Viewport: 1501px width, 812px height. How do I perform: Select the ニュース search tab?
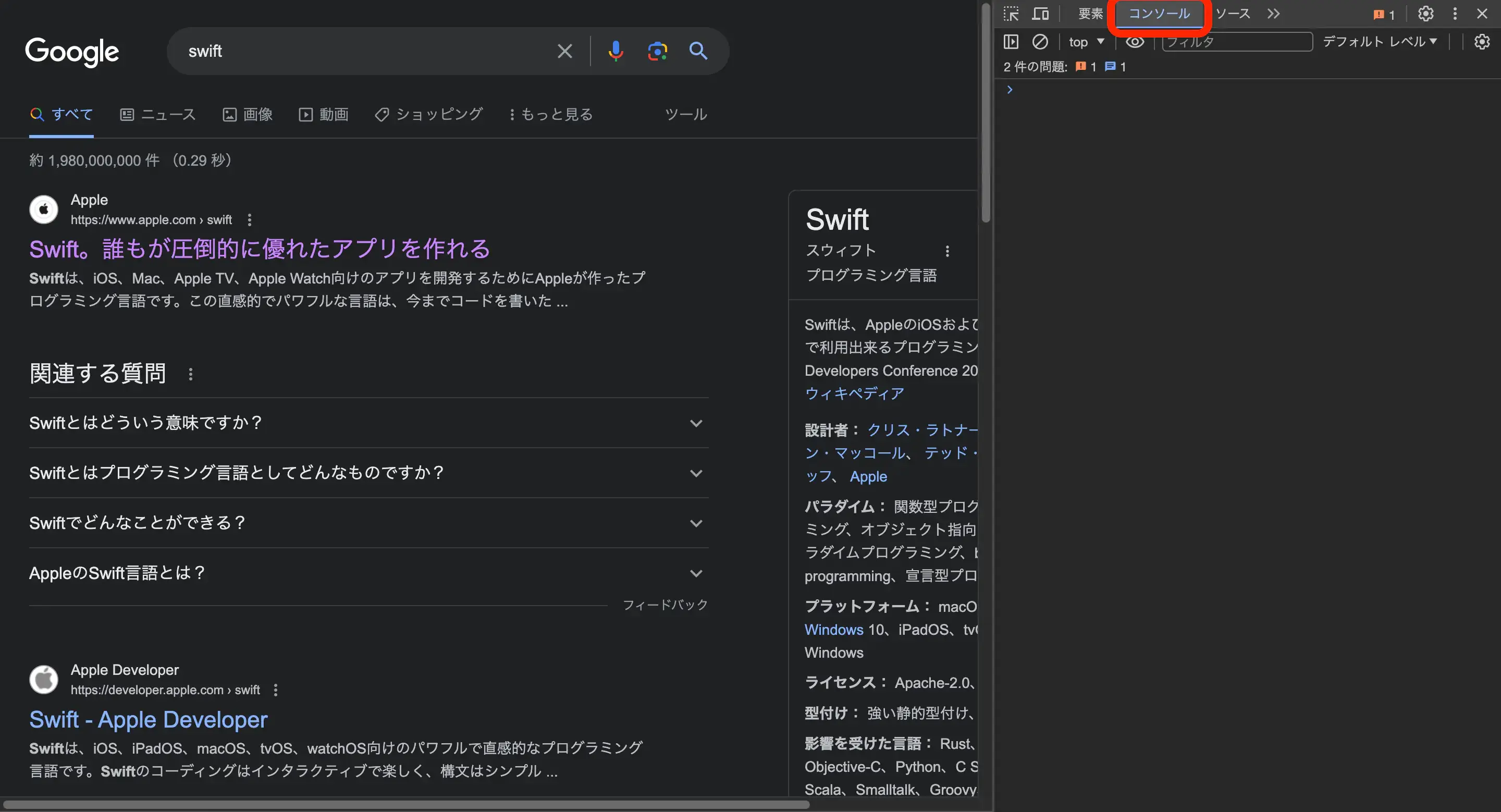coord(158,115)
